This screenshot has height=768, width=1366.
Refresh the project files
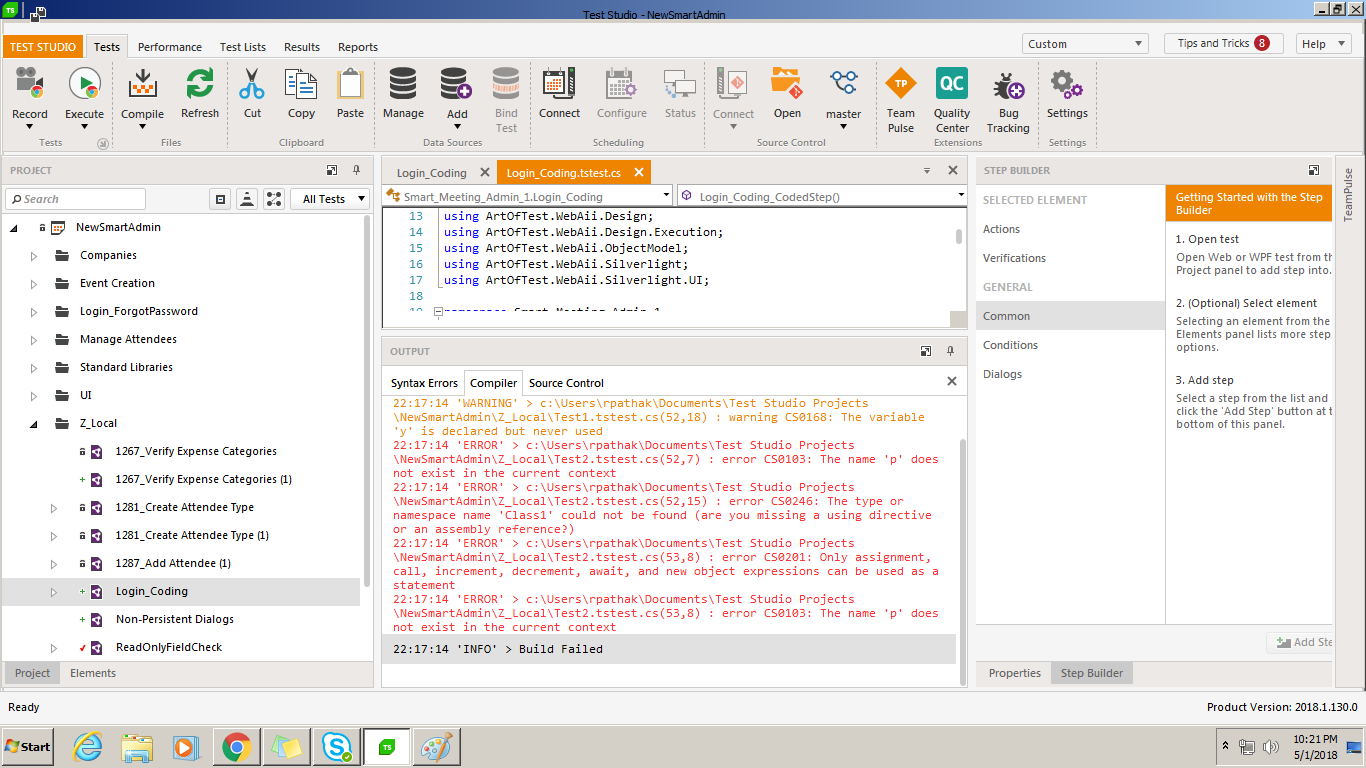[200, 84]
